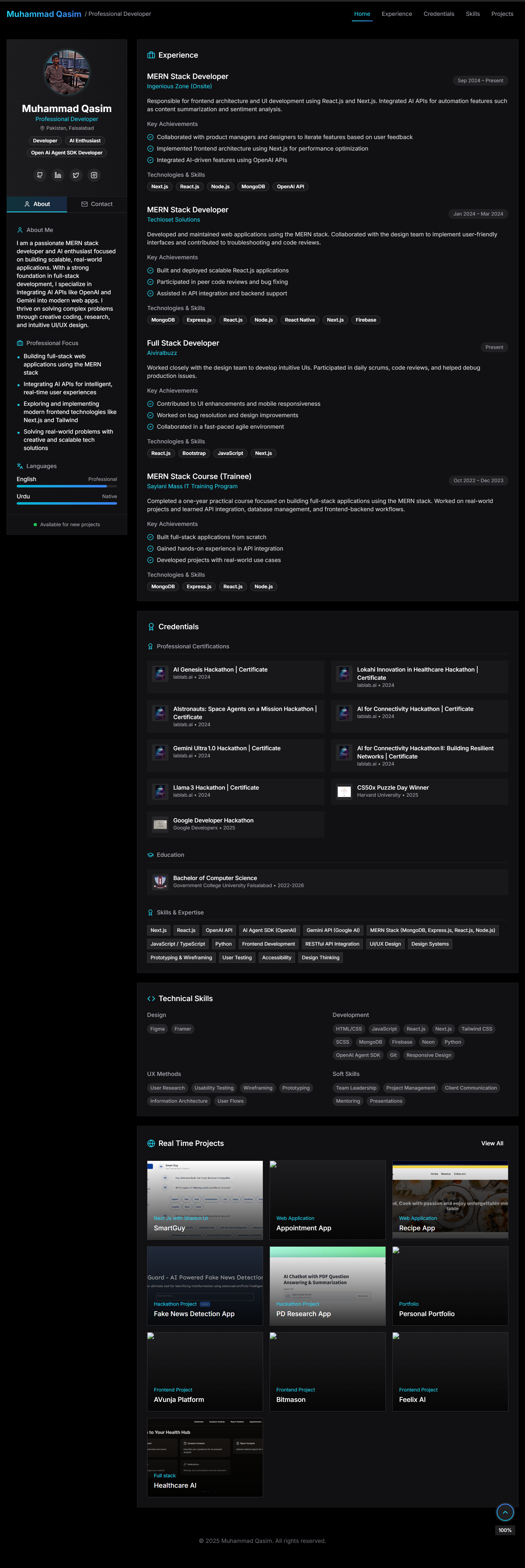Click the award icon beside Professional Certifications
The height and width of the screenshot is (1568, 525).
pos(150,647)
